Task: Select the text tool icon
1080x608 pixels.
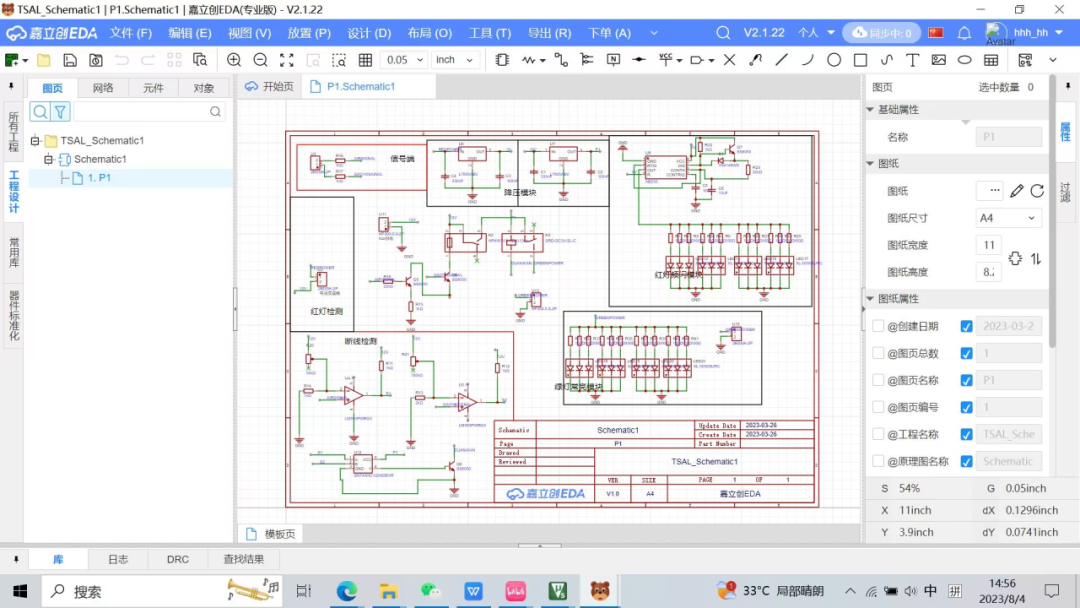Action: point(912,60)
